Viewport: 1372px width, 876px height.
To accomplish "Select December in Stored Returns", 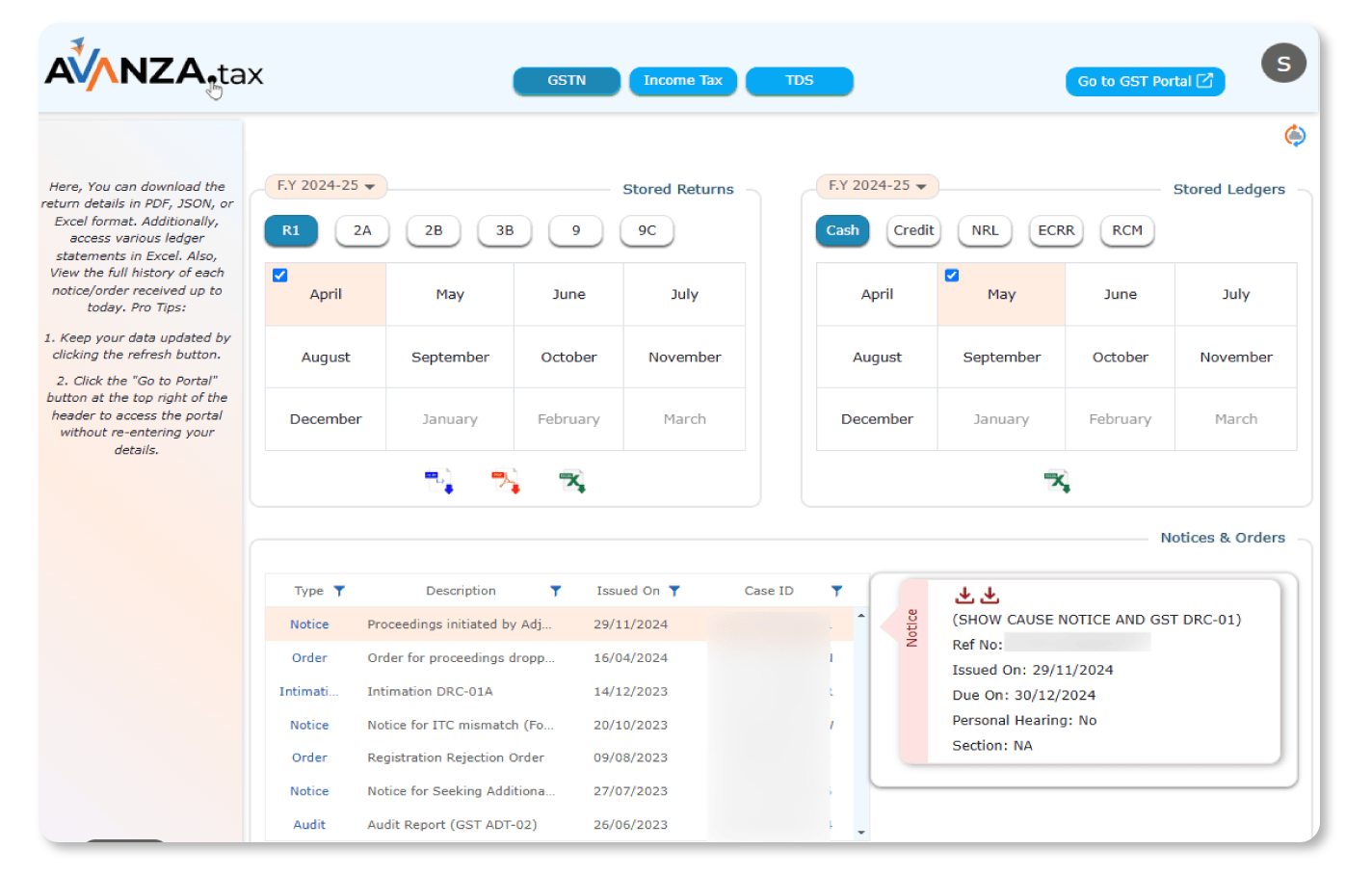I will click(326, 419).
